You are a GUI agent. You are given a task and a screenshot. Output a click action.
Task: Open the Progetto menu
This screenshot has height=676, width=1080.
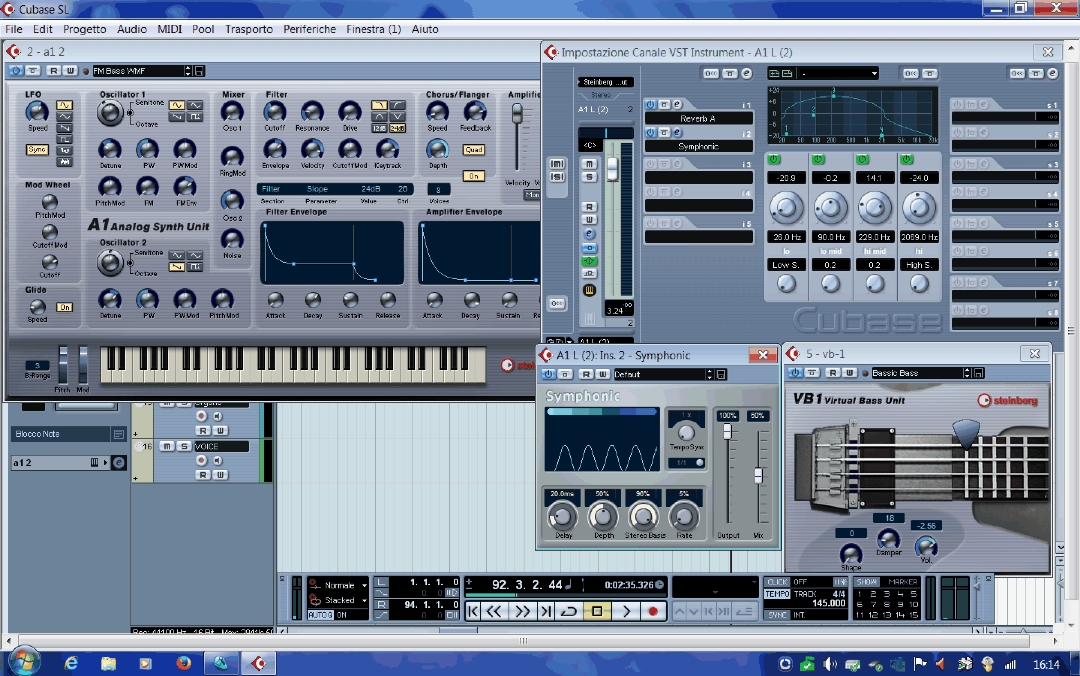coord(85,29)
